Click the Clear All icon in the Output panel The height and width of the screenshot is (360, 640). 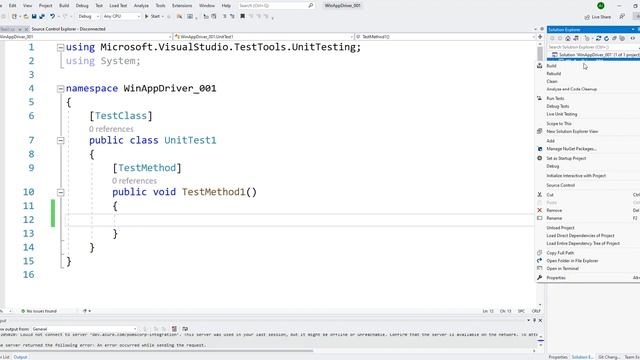click(174, 329)
